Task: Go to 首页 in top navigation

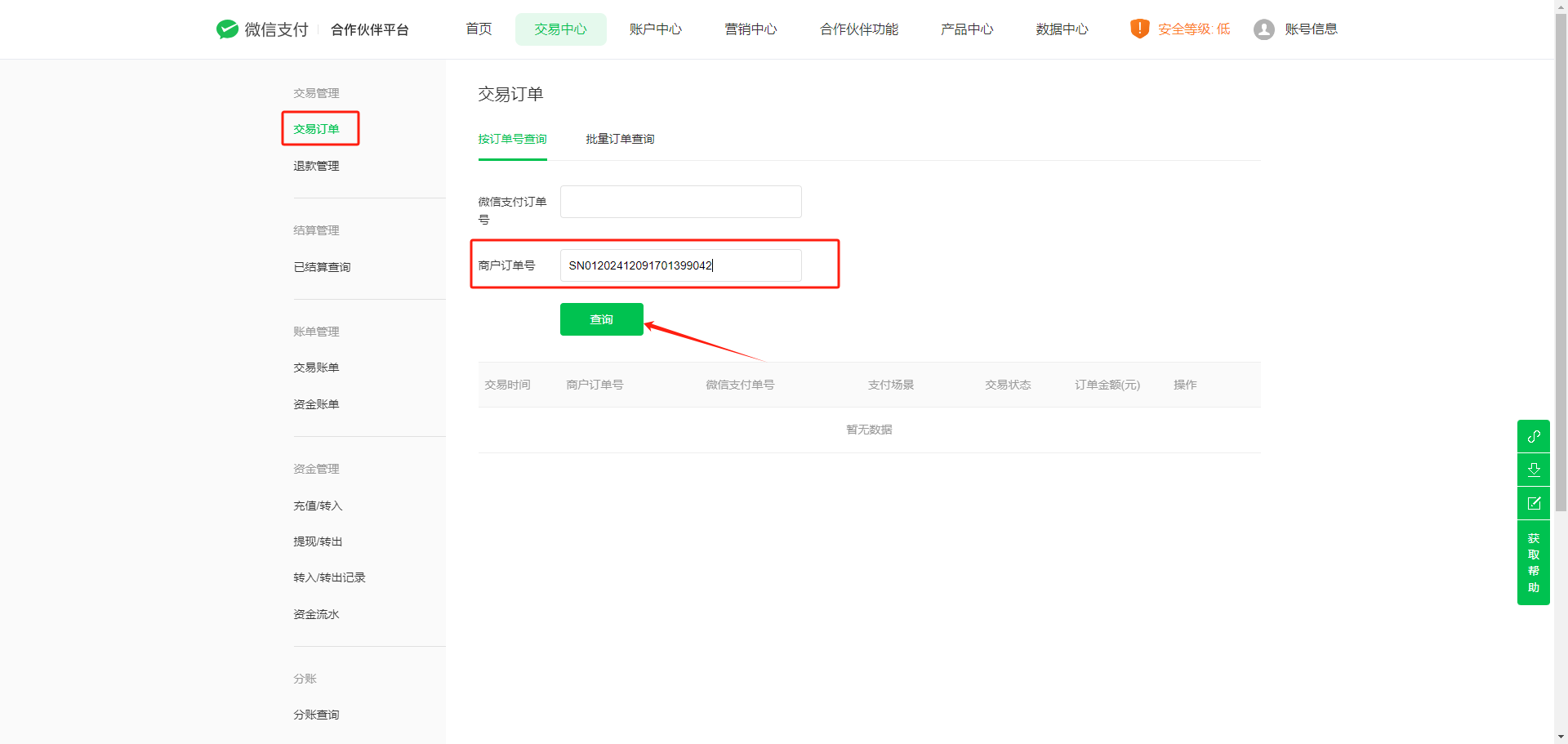Action: click(x=479, y=29)
